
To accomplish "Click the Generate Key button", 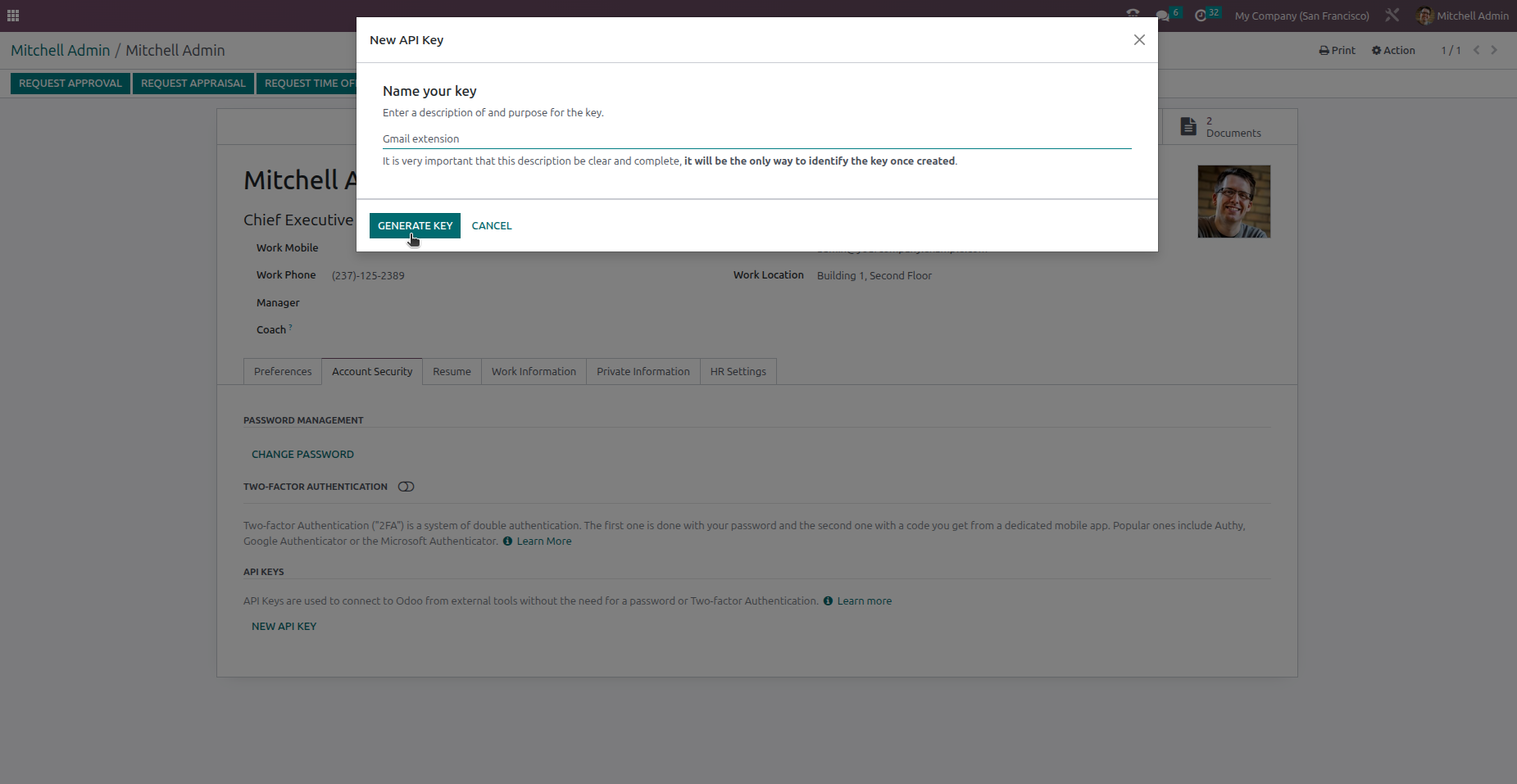I will click(415, 225).
